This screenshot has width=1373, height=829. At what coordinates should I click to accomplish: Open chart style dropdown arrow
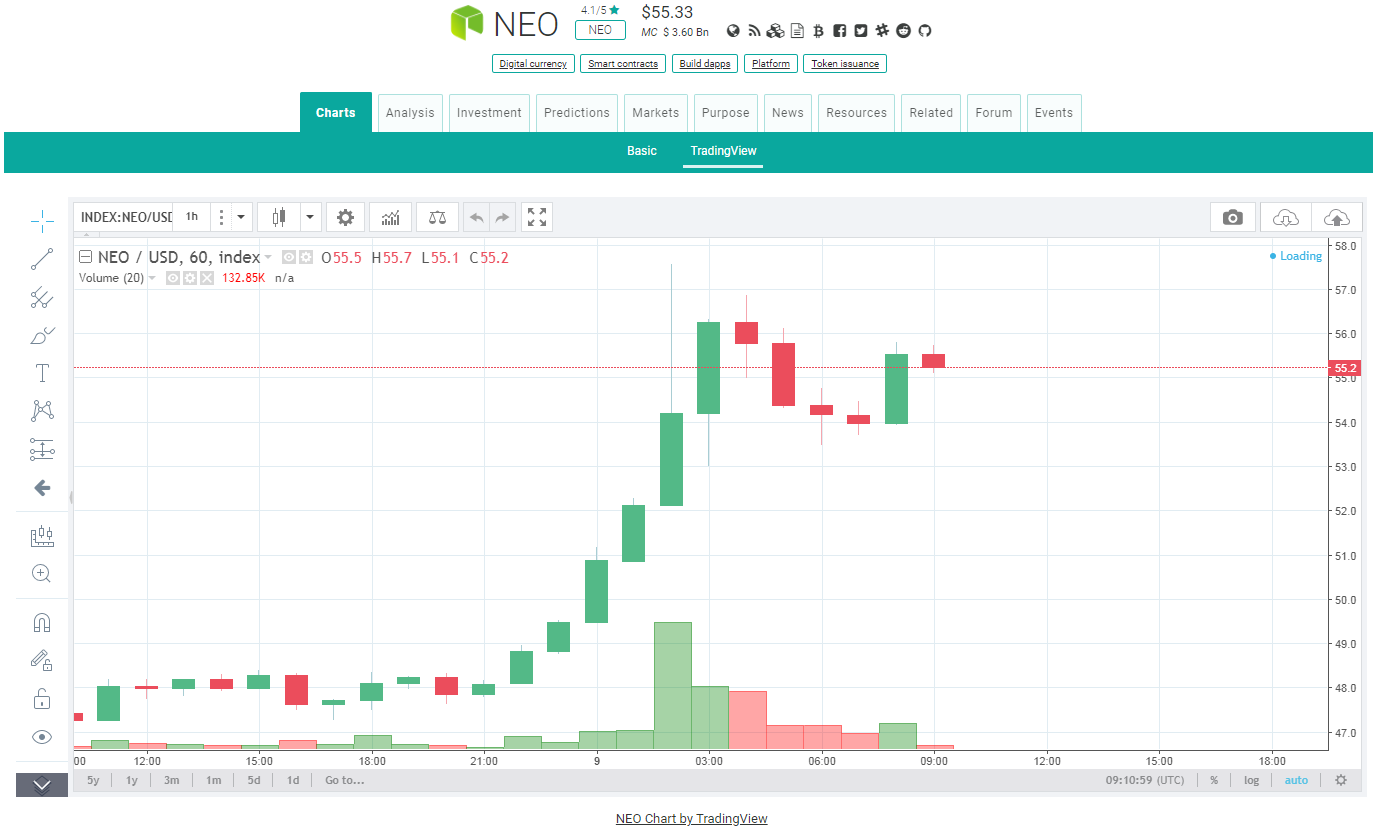pos(310,217)
